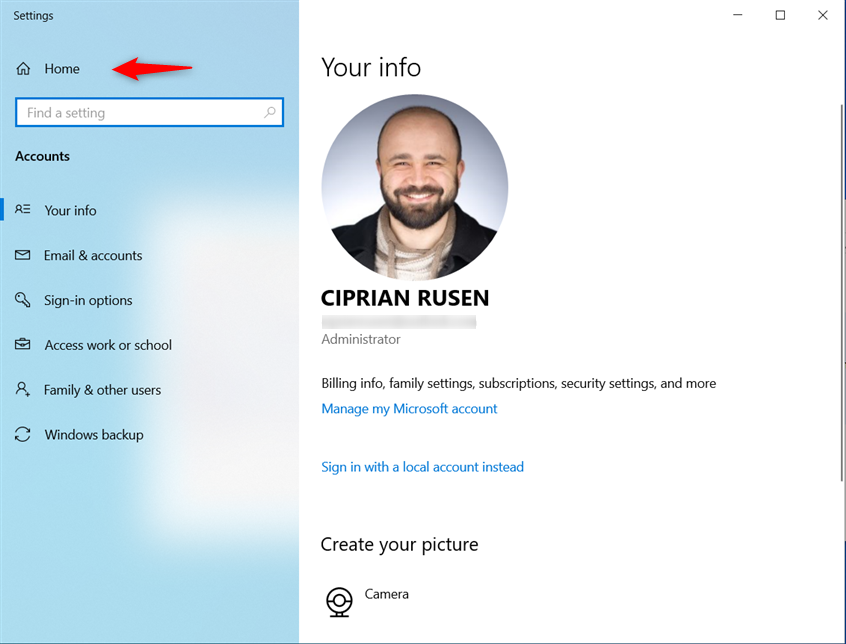Focus the Find a setting field
The width and height of the screenshot is (846, 644).
[x=149, y=112]
